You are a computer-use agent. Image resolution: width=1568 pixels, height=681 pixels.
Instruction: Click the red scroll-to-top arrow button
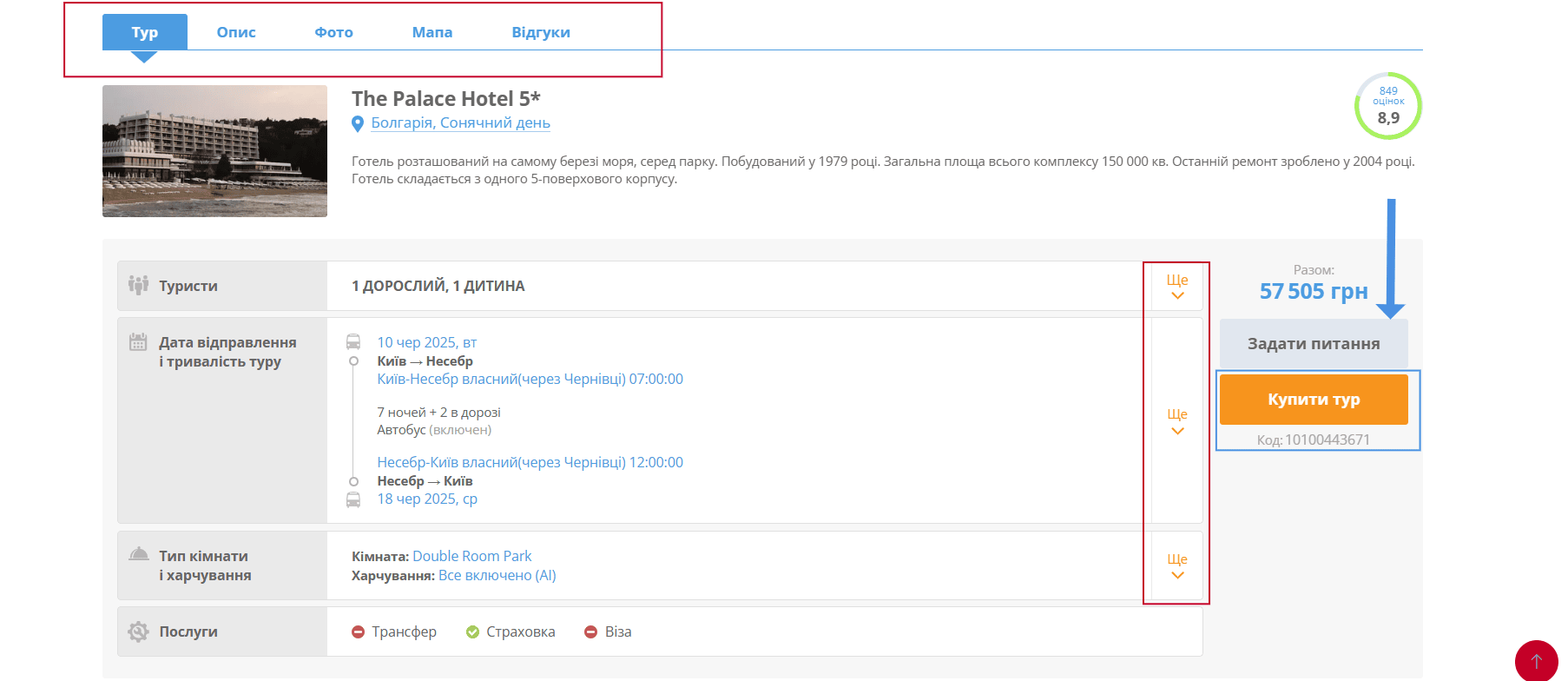pos(1536,661)
